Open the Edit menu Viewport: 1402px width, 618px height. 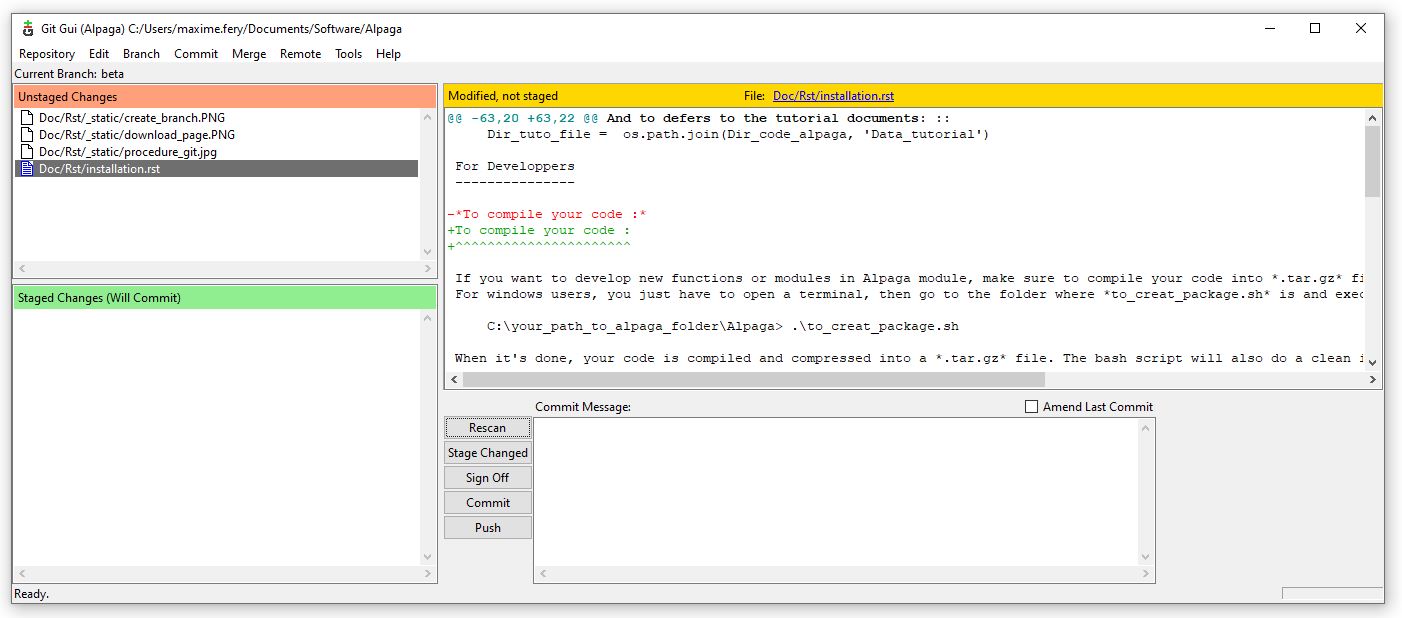click(99, 54)
